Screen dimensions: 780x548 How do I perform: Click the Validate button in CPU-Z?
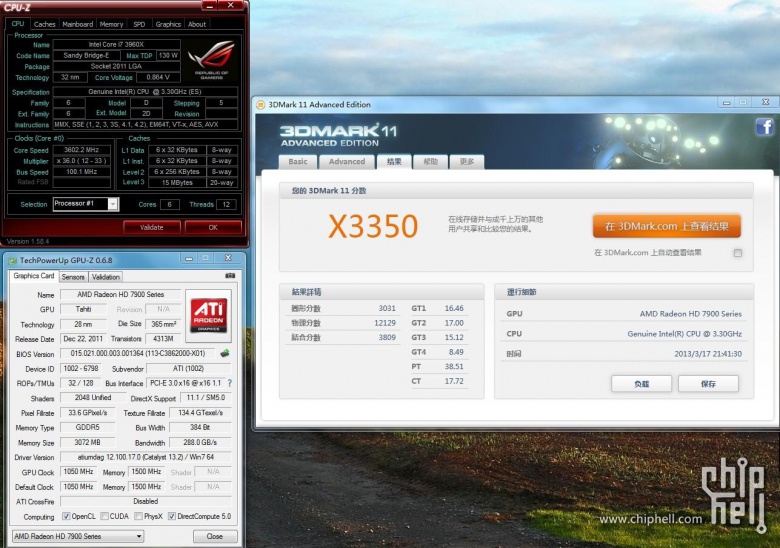tap(152, 227)
